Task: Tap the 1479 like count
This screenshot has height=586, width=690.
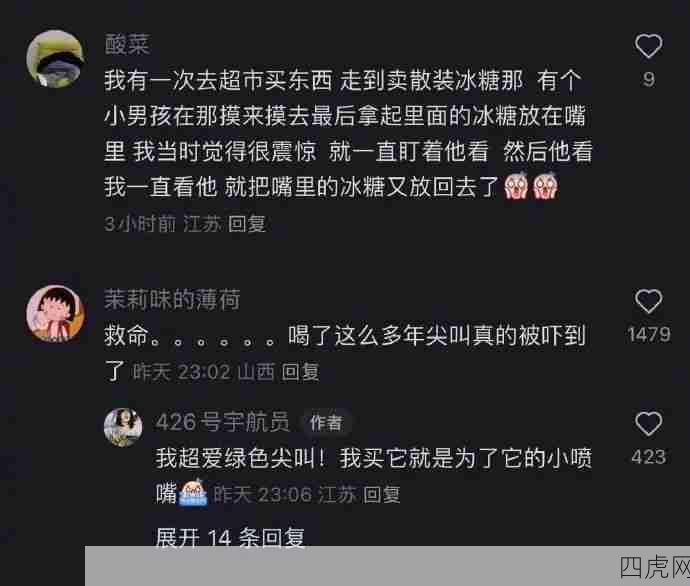Action: click(649, 334)
